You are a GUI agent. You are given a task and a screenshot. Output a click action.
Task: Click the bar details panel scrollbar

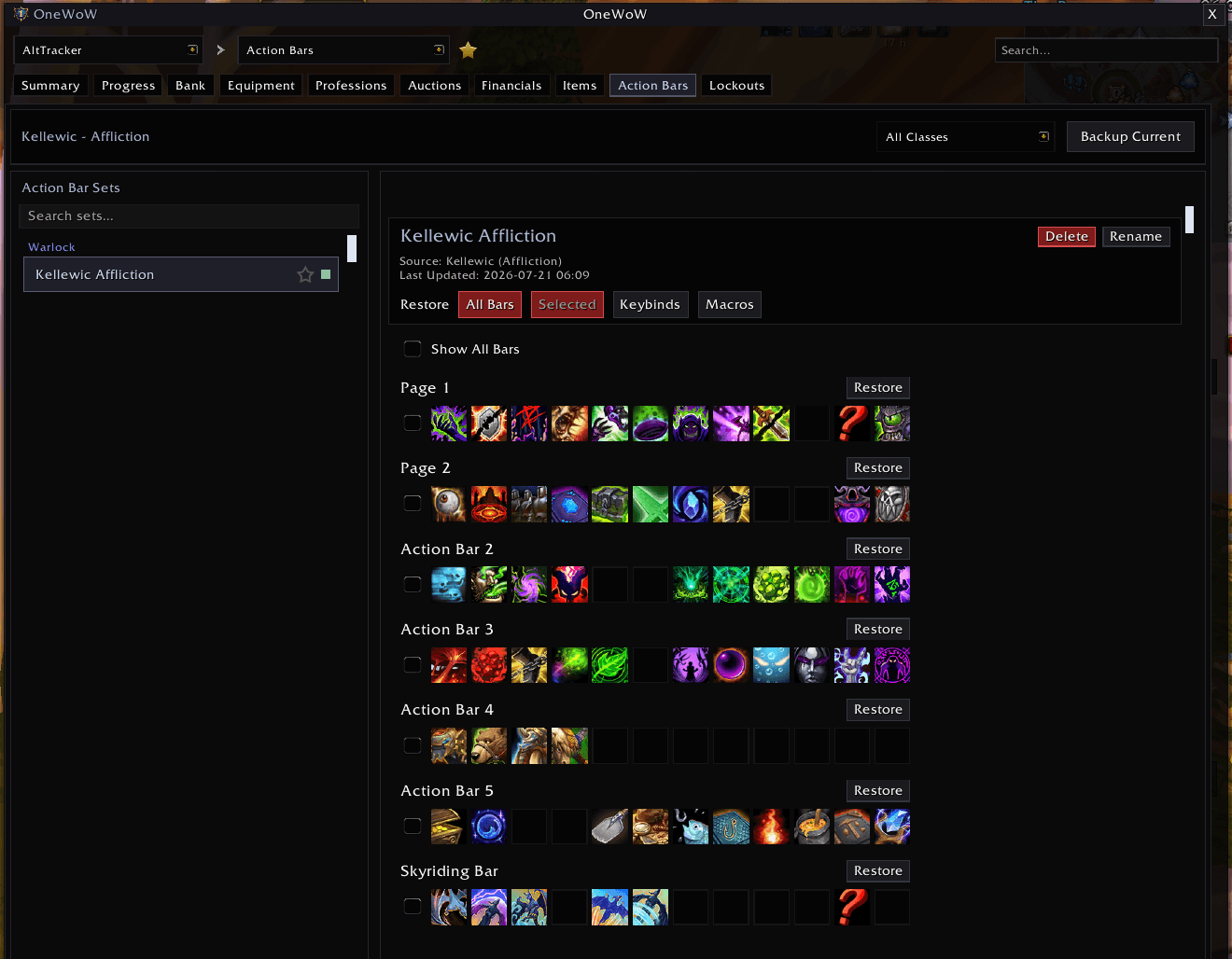(x=1189, y=219)
